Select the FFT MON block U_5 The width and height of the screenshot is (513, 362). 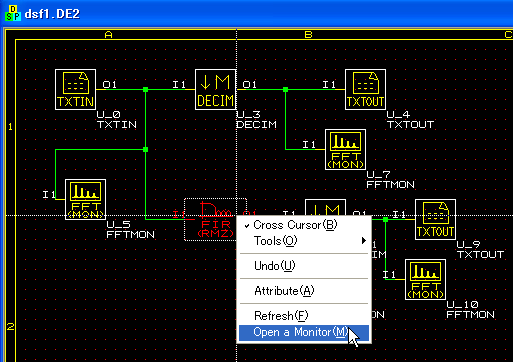tap(85, 199)
